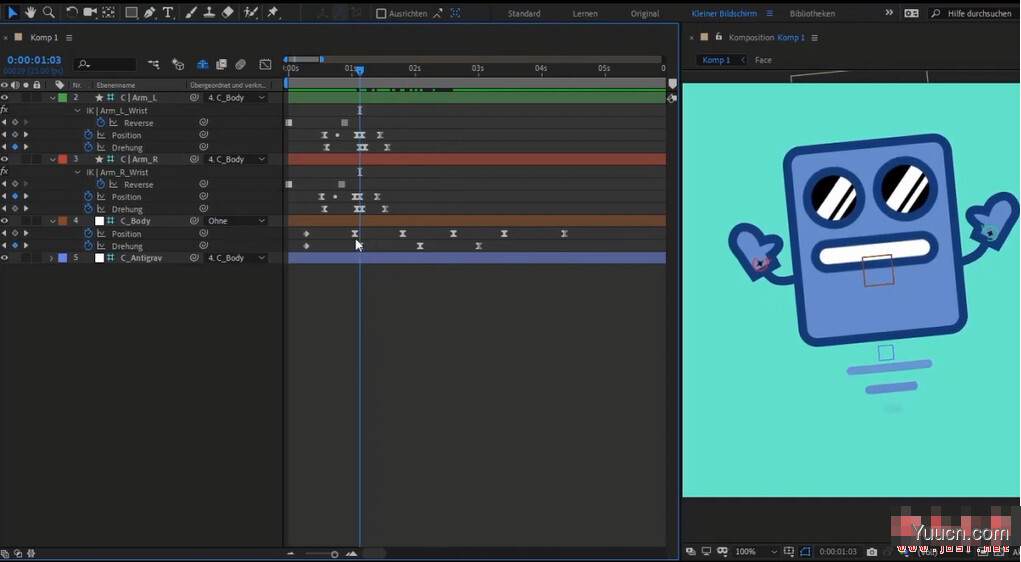Image resolution: width=1021 pixels, height=562 pixels.
Task: Click orange label swatch of C_Body
Action: (x=63, y=221)
